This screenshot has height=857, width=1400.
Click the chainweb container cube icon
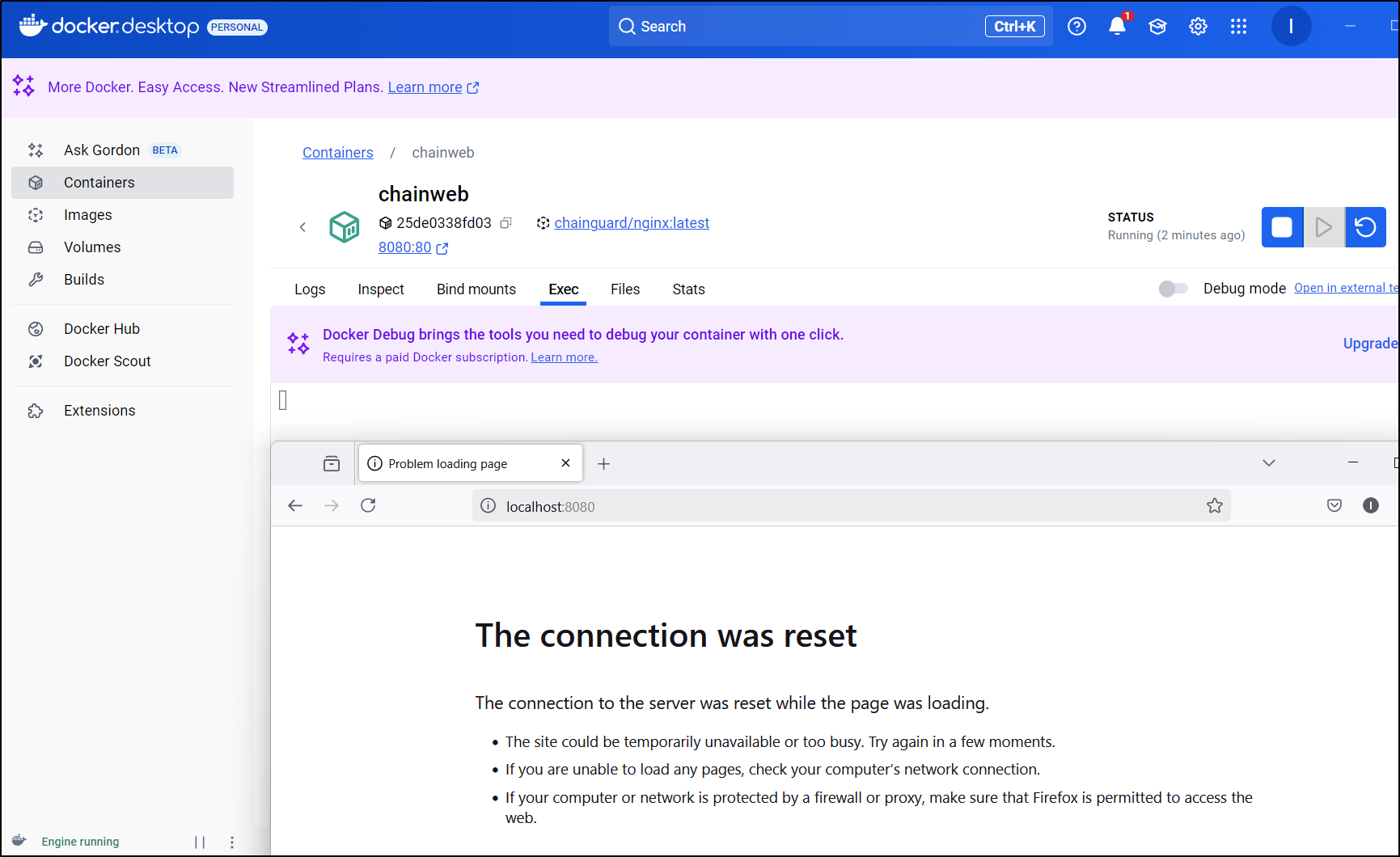click(345, 227)
